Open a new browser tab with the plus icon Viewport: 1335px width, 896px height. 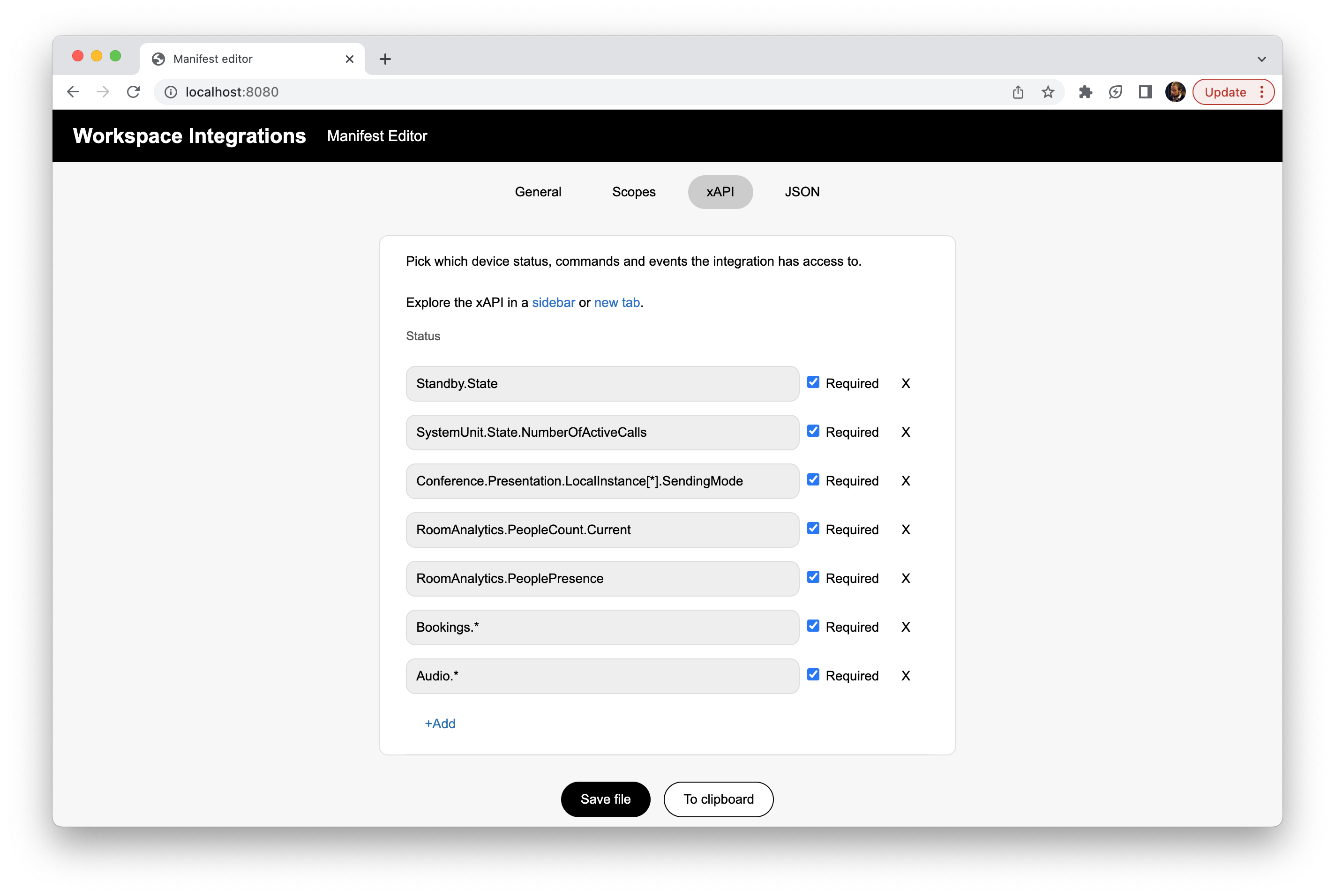[385, 59]
